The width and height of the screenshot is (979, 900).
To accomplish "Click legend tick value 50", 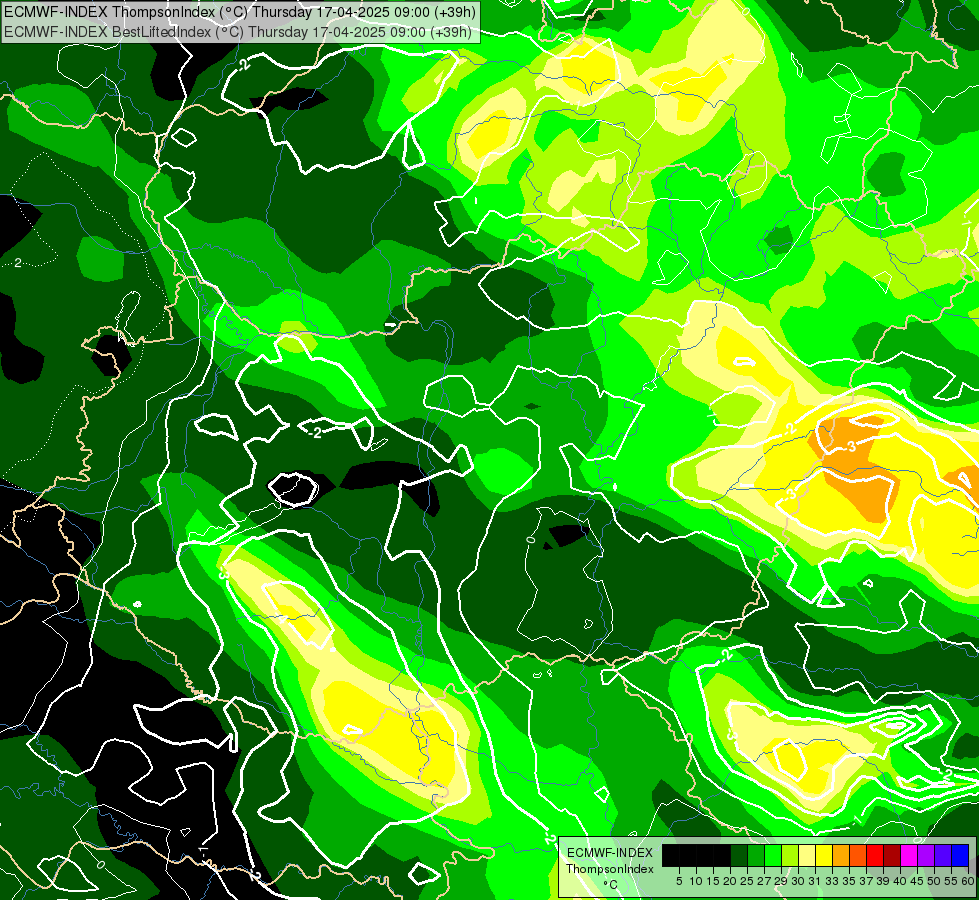I will (x=935, y=881).
